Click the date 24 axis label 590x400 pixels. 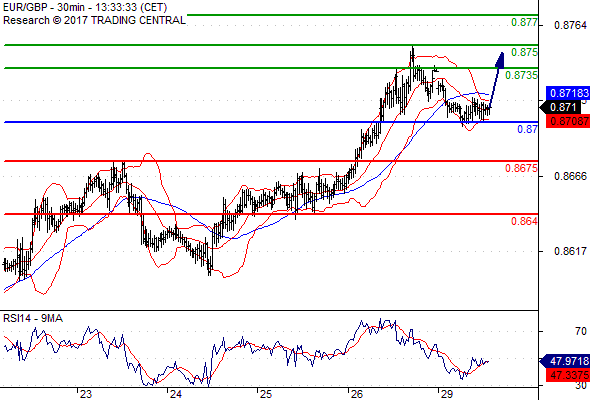click(x=176, y=394)
